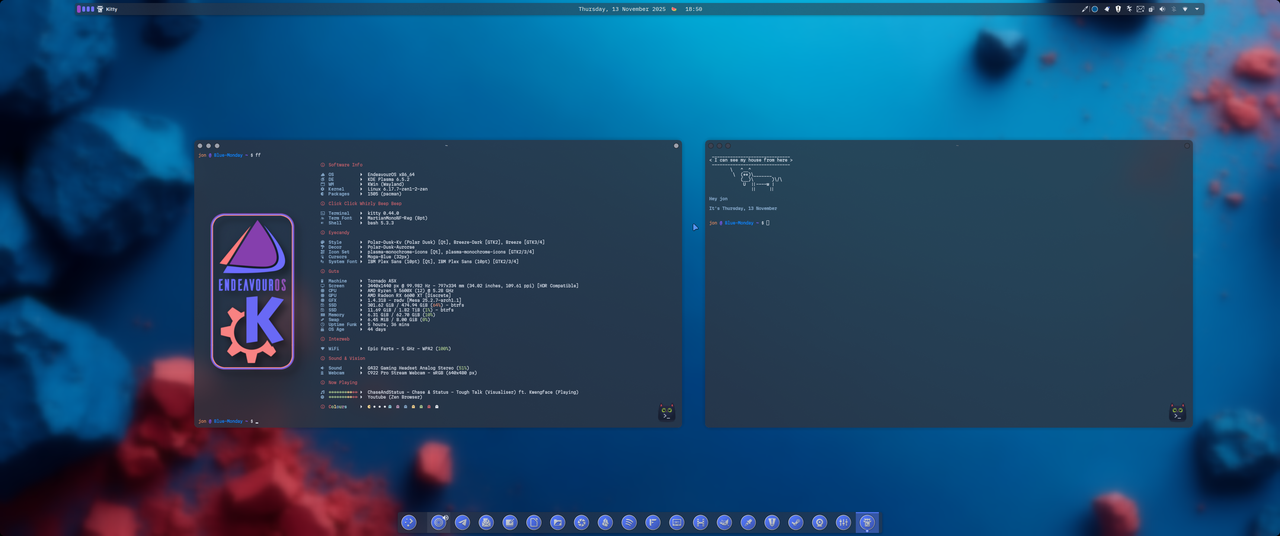The height and width of the screenshot is (536, 1280).
Task: Open notifications bell in system tray
Action: 1107,9
